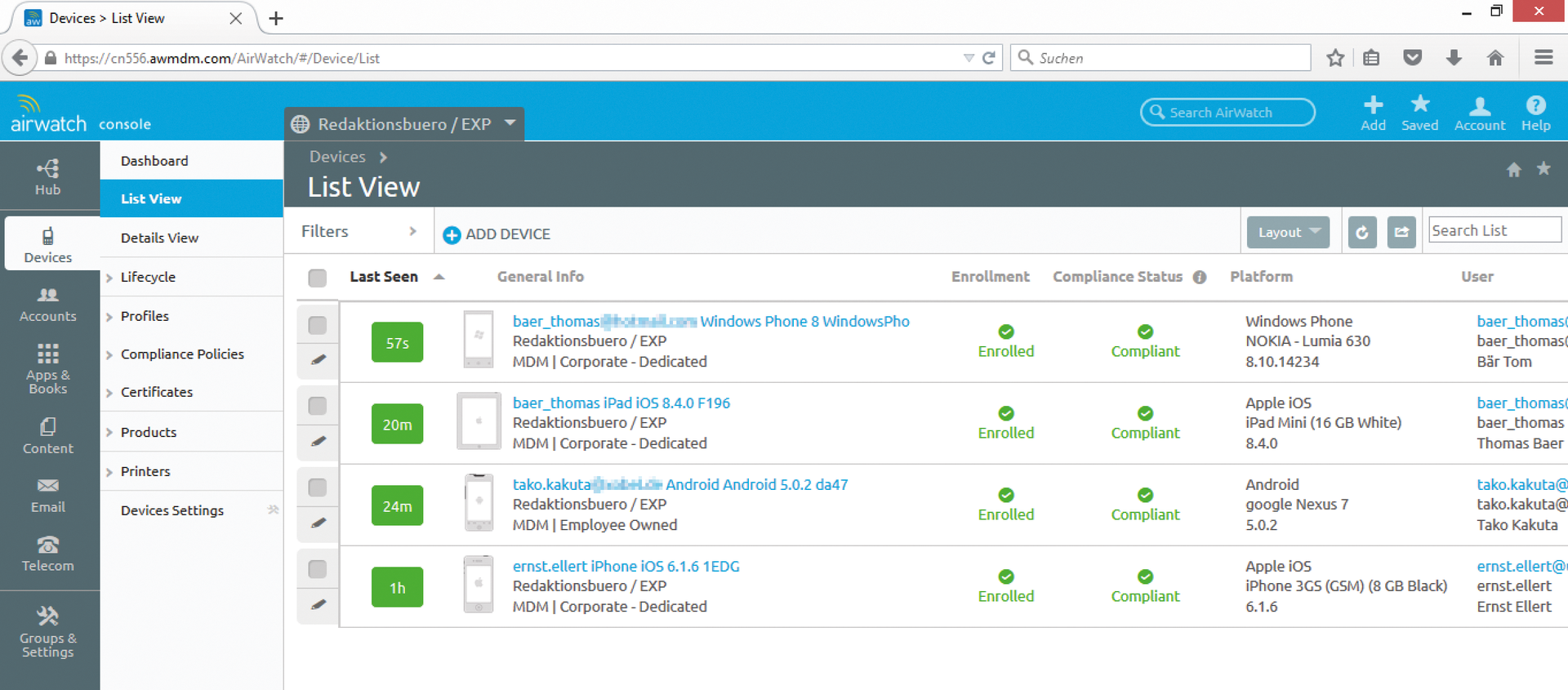Open the Layout dropdown

(1288, 232)
